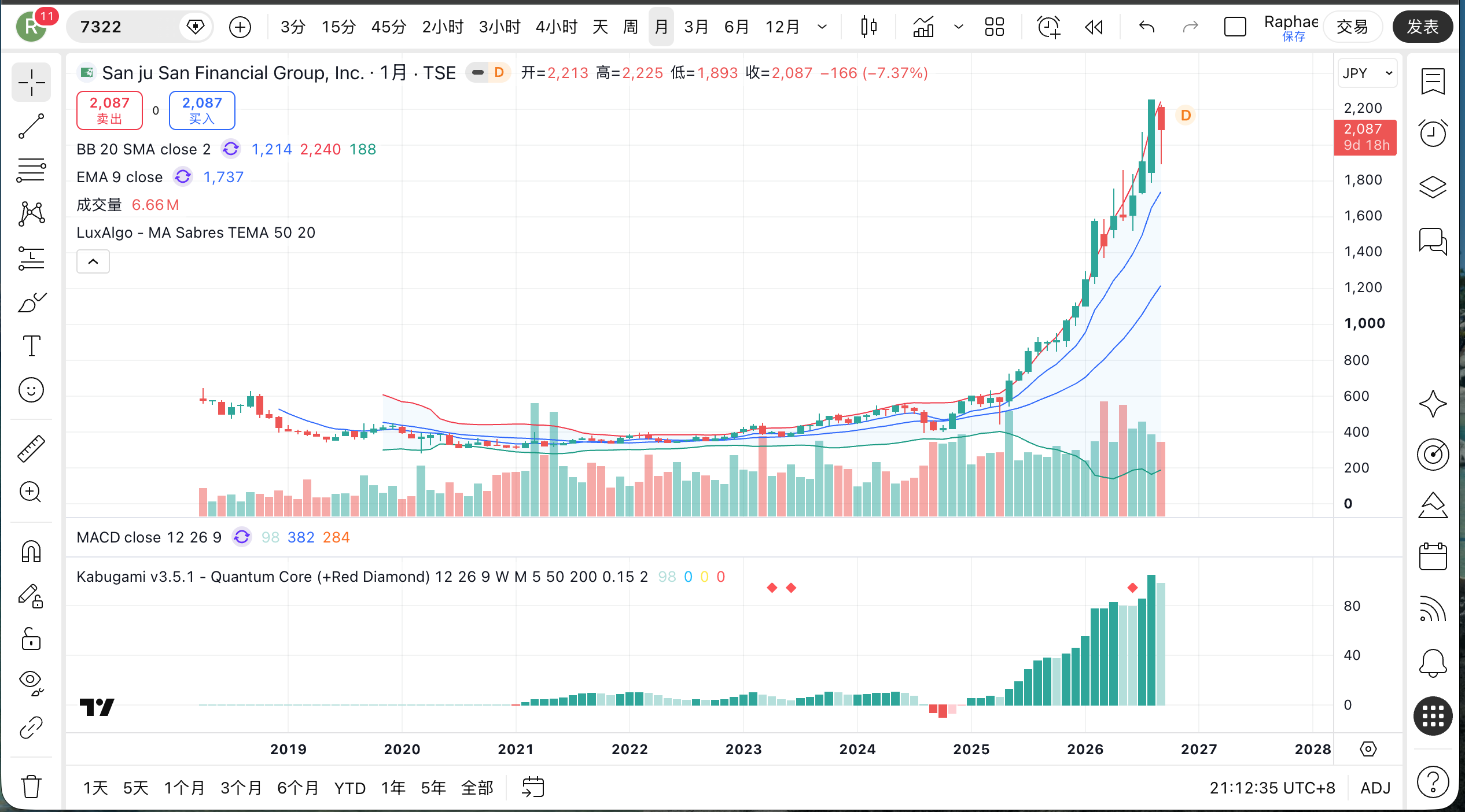Open the notifications bell
The image size is (1465, 812).
1433,662
